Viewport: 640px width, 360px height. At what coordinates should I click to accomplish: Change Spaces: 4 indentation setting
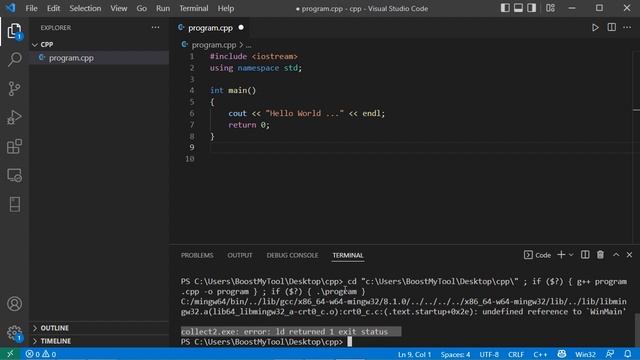(x=455, y=354)
